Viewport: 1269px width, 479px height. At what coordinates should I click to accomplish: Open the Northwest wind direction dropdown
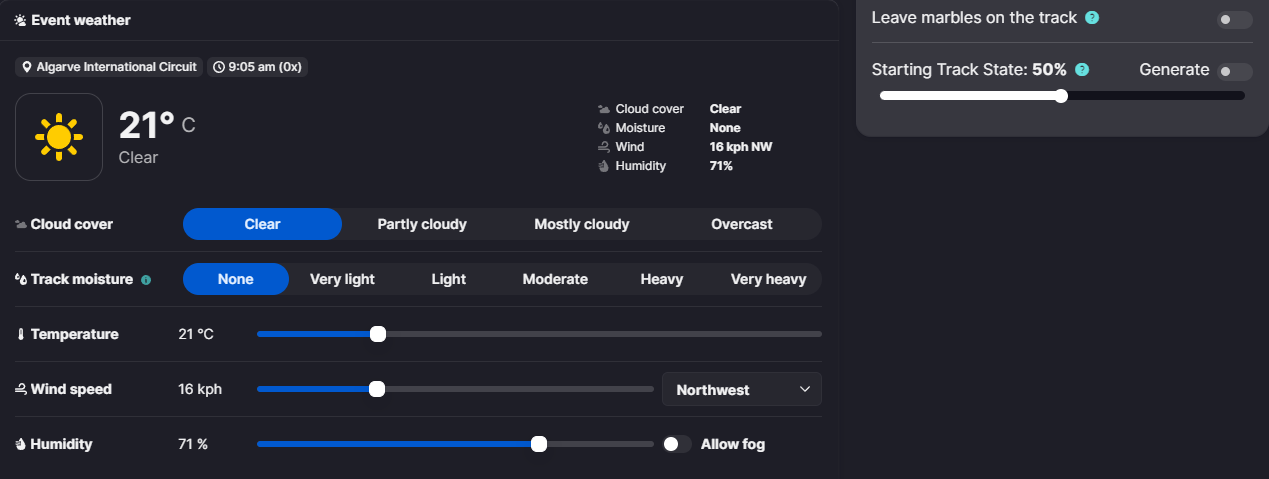(741, 390)
